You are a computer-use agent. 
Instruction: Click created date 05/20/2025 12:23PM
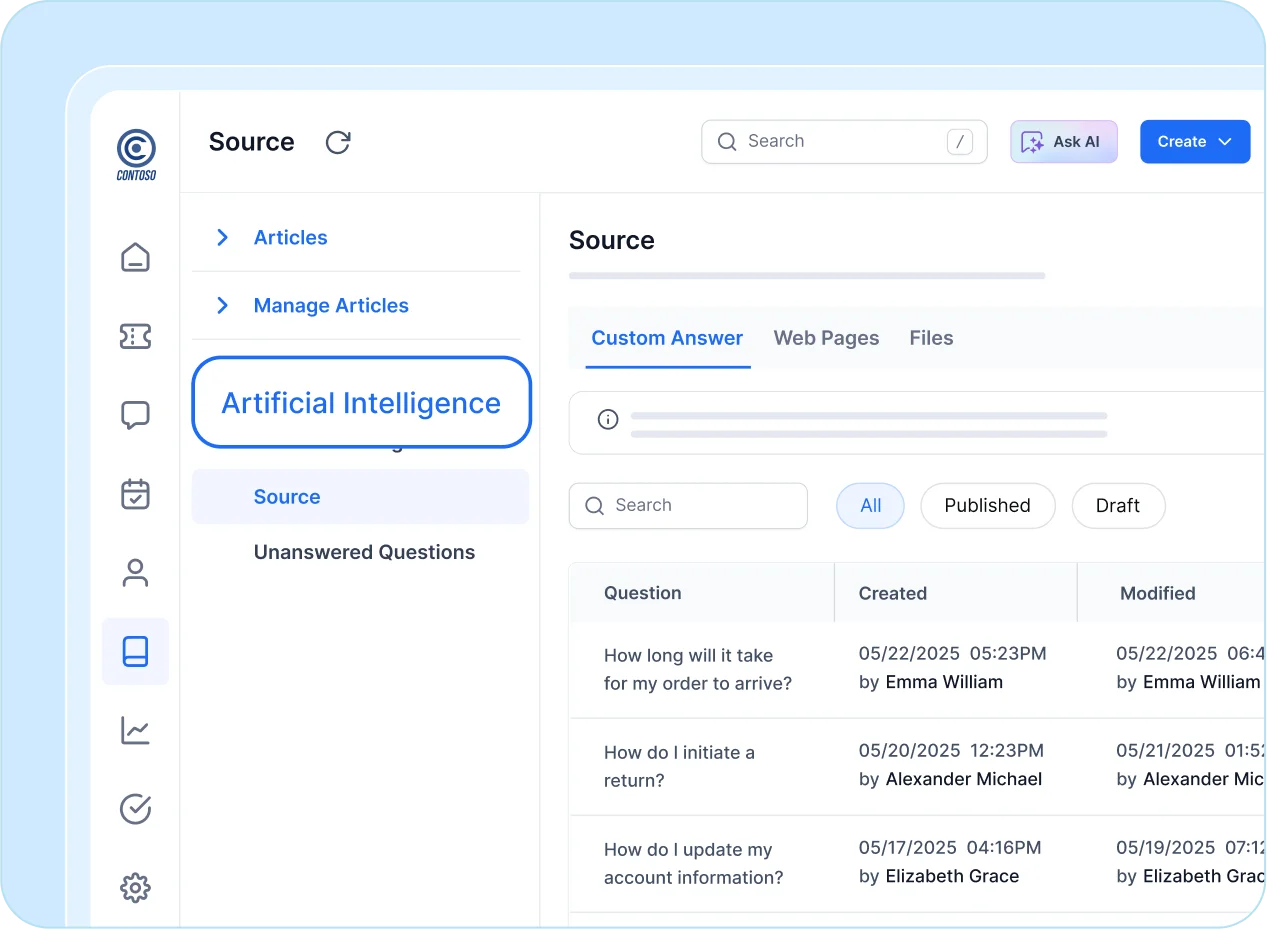[x=951, y=750]
